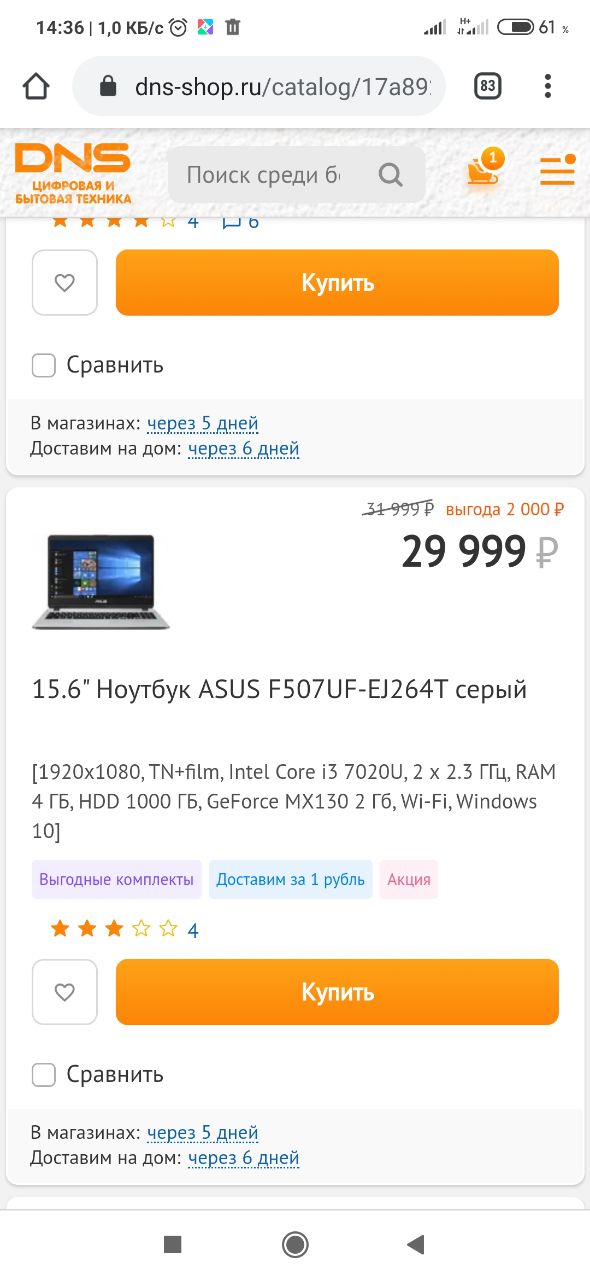Tap the browser home icon
This screenshot has width=590, height=1280.
36,86
